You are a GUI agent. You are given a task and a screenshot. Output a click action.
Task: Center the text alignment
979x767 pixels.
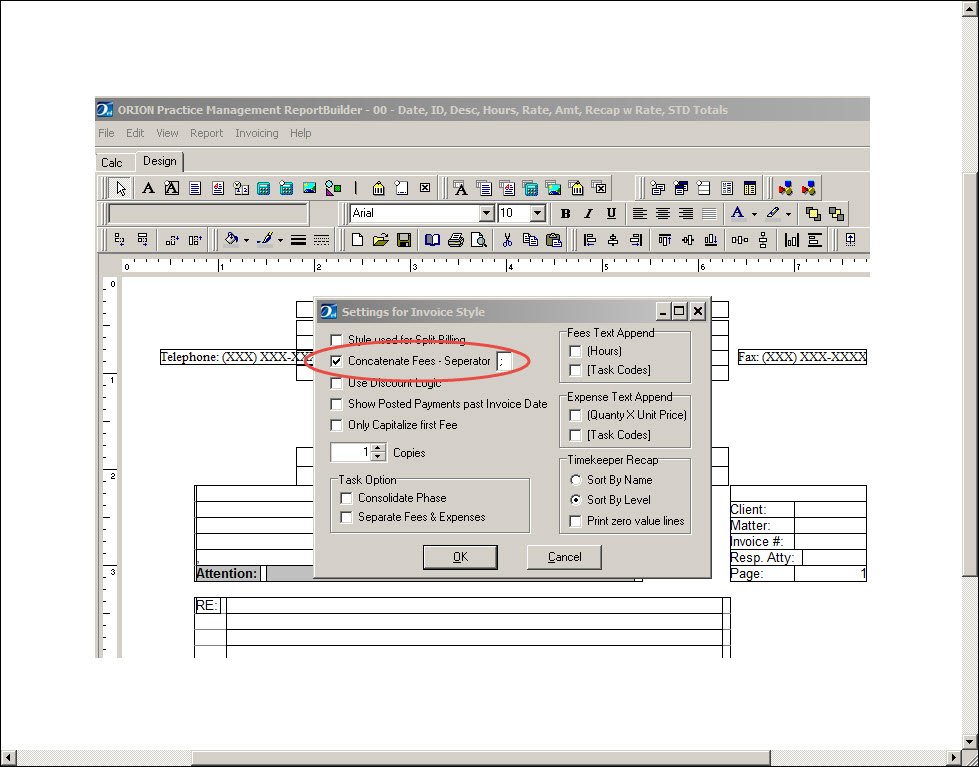(662, 214)
